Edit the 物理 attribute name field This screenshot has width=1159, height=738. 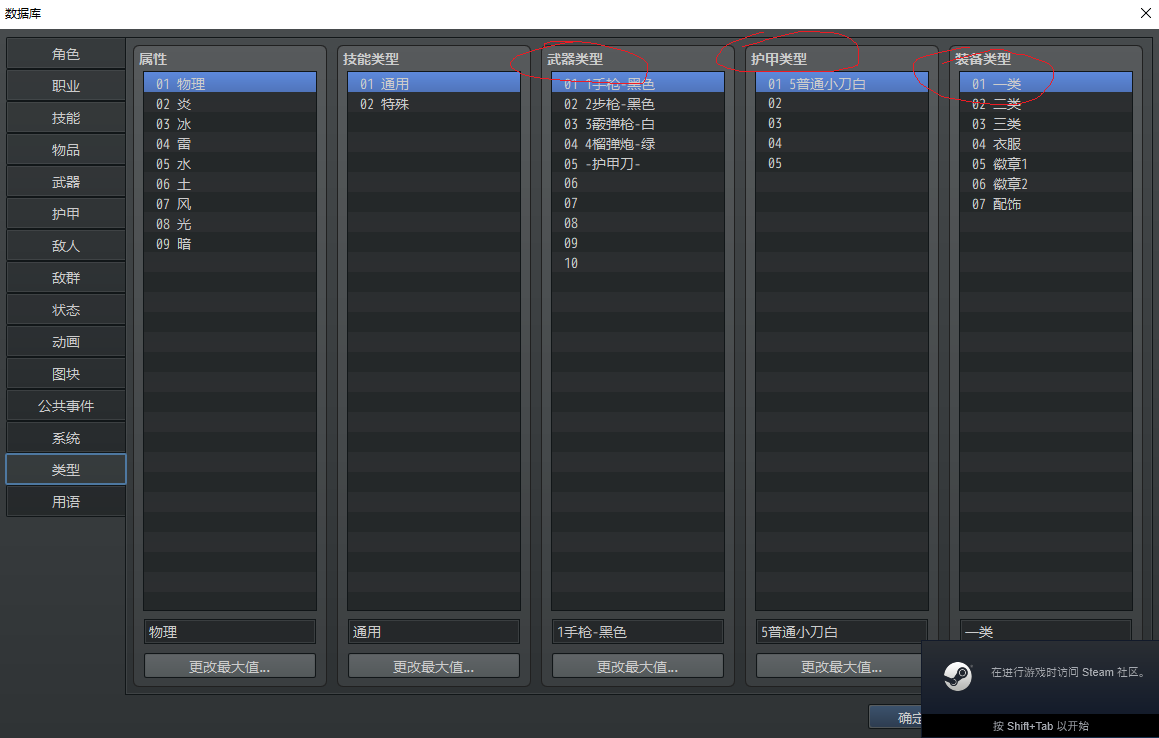coord(230,632)
